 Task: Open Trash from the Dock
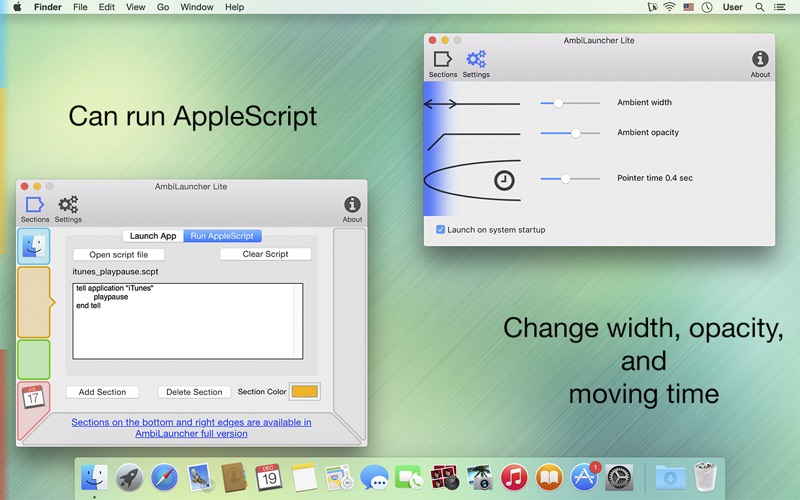click(x=705, y=477)
